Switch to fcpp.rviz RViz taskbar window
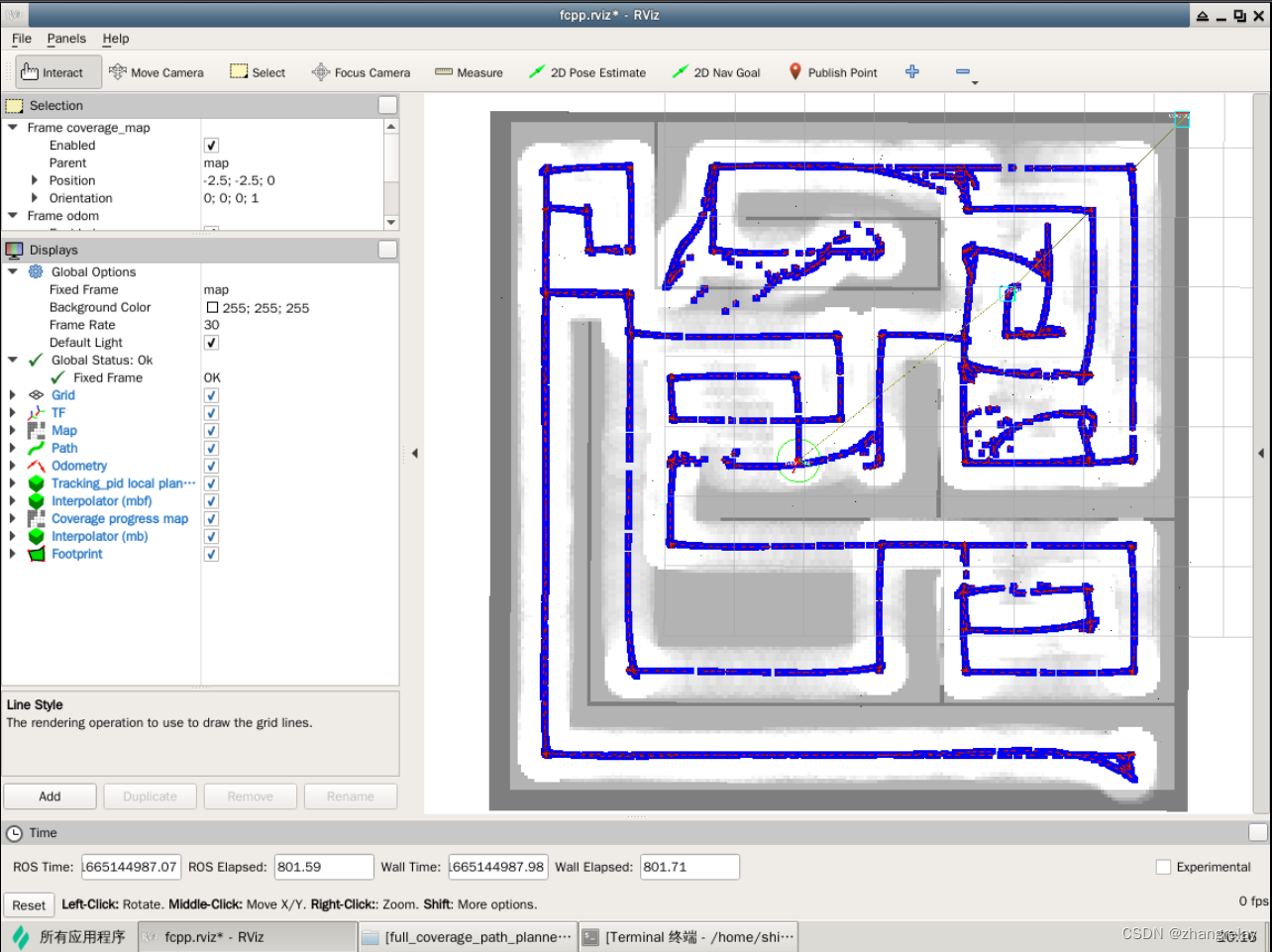This screenshot has height=952, width=1272. [248, 937]
